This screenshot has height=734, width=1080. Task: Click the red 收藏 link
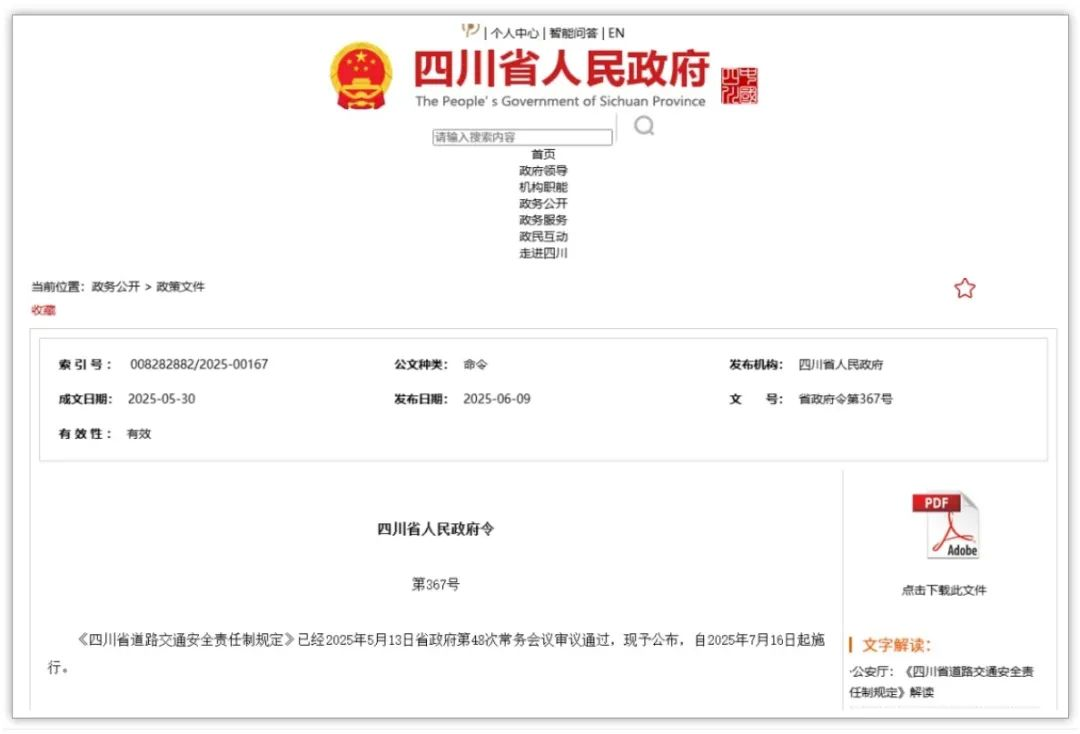click(43, 311)
